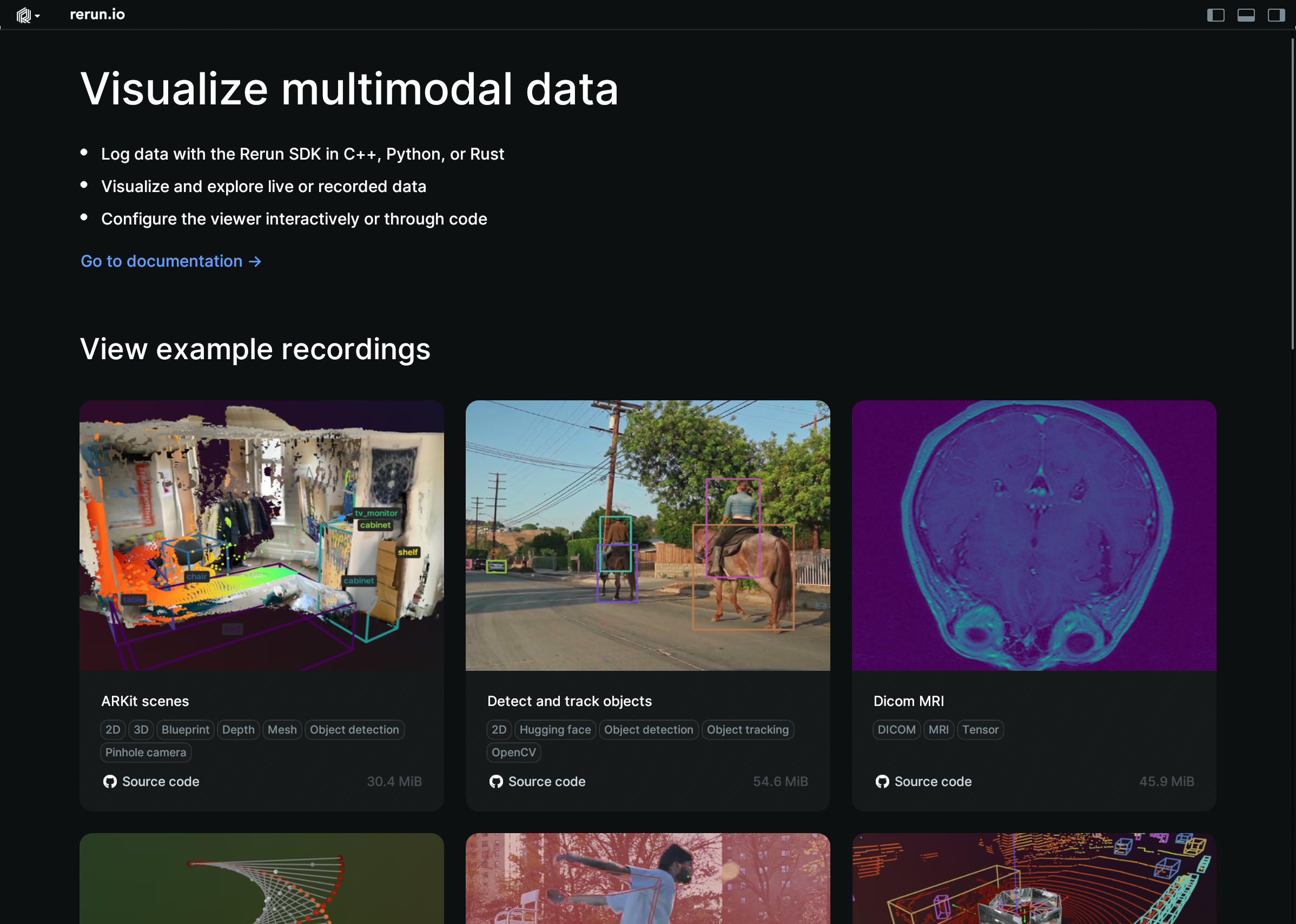Viewport: 1296px width, 924px height.
Task: Click the 54.6 MiB size label
Action: (781, 781)
